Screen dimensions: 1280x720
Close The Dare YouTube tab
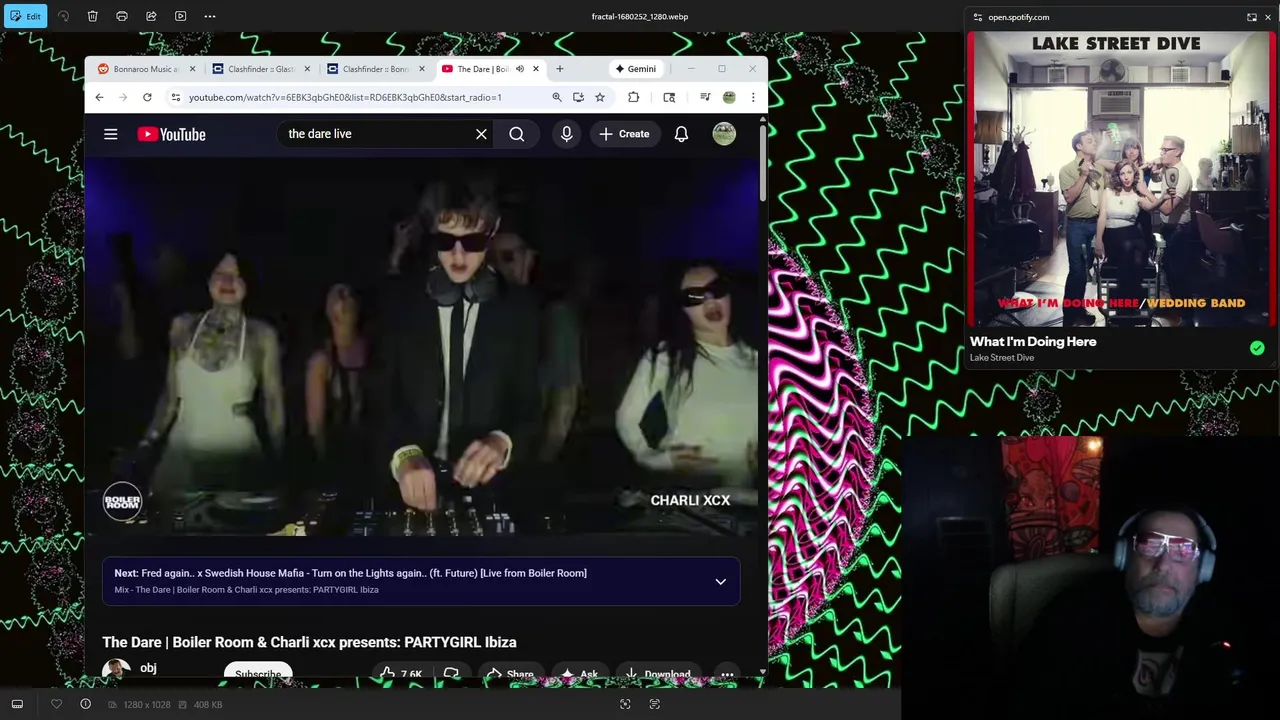[x=536, y=69]
